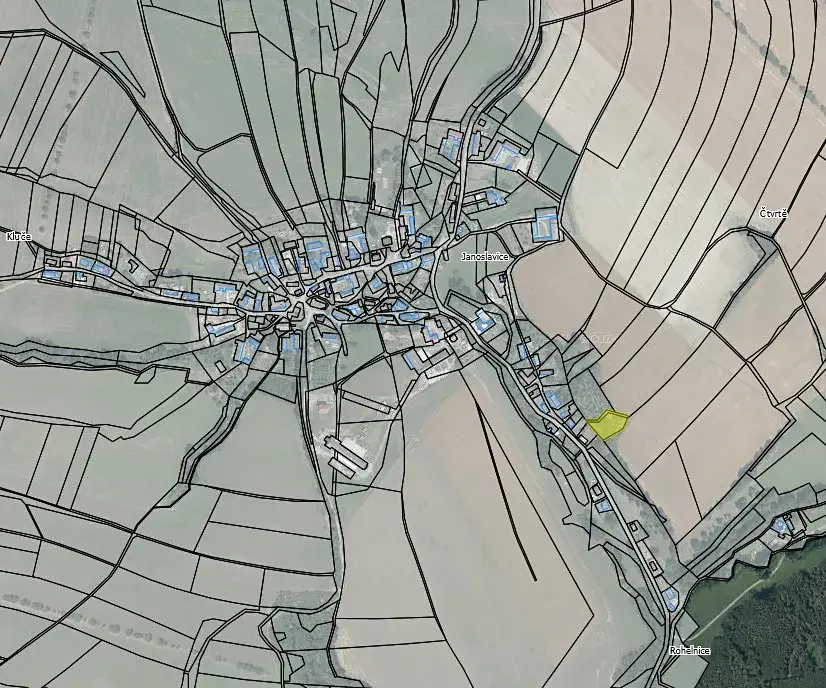This screenshot has width=826, height=688.
Task: Click the red-roofed house south of village center
Action: (x=320, y=405)
